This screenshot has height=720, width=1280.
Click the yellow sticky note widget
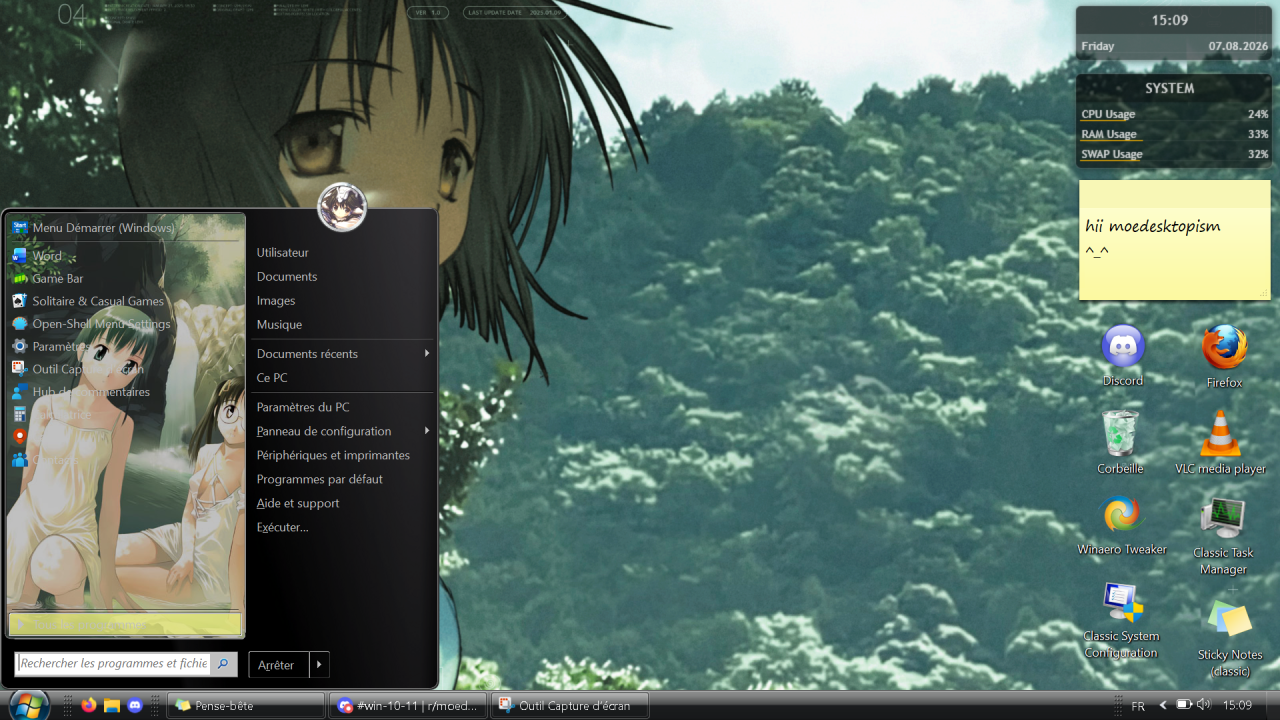coord(1174,240)
